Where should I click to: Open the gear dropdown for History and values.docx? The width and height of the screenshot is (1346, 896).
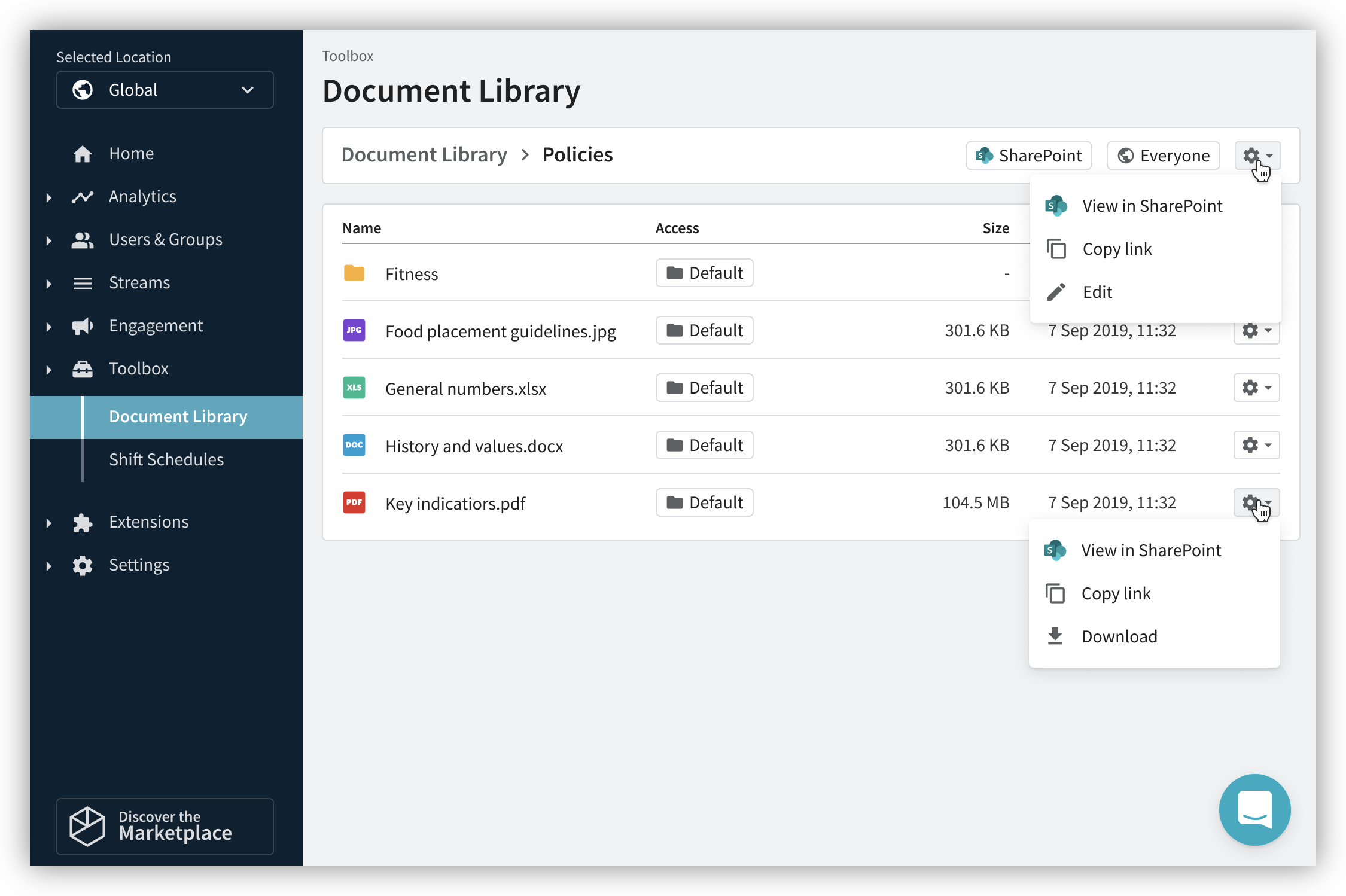click(x=1256, y=445)
